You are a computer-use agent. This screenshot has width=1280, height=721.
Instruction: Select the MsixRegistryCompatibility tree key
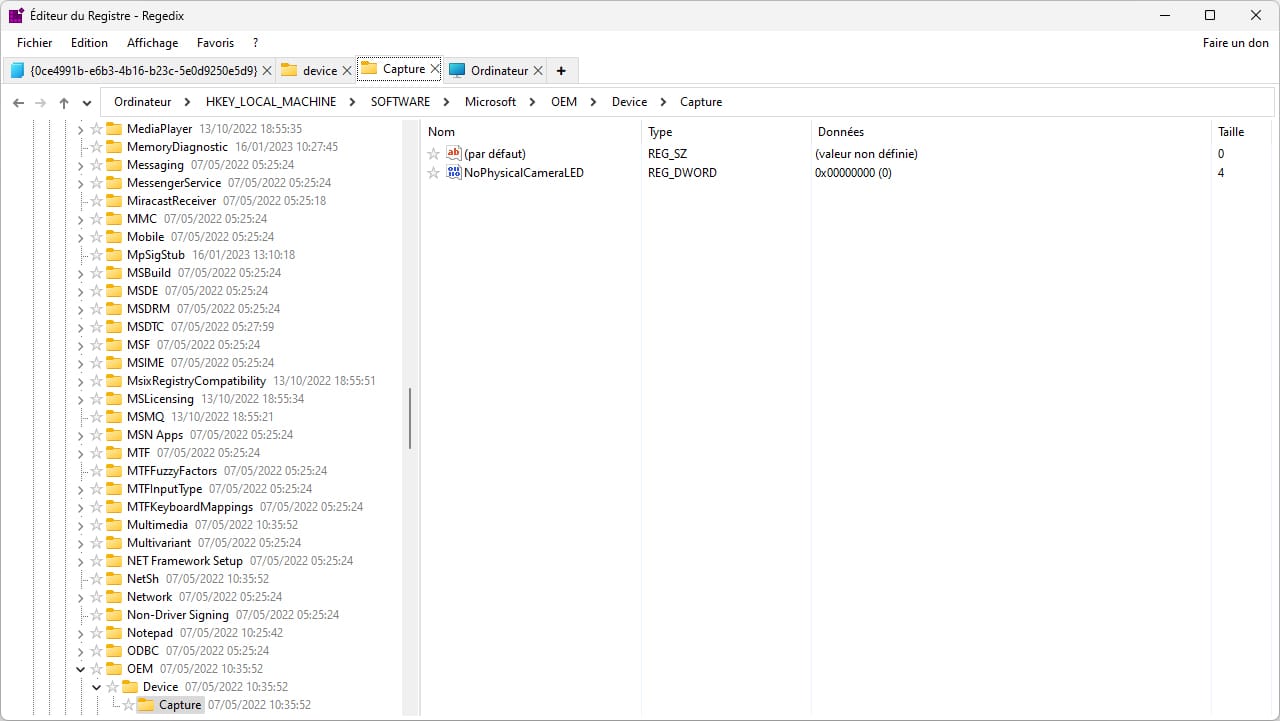coord(196,381)
